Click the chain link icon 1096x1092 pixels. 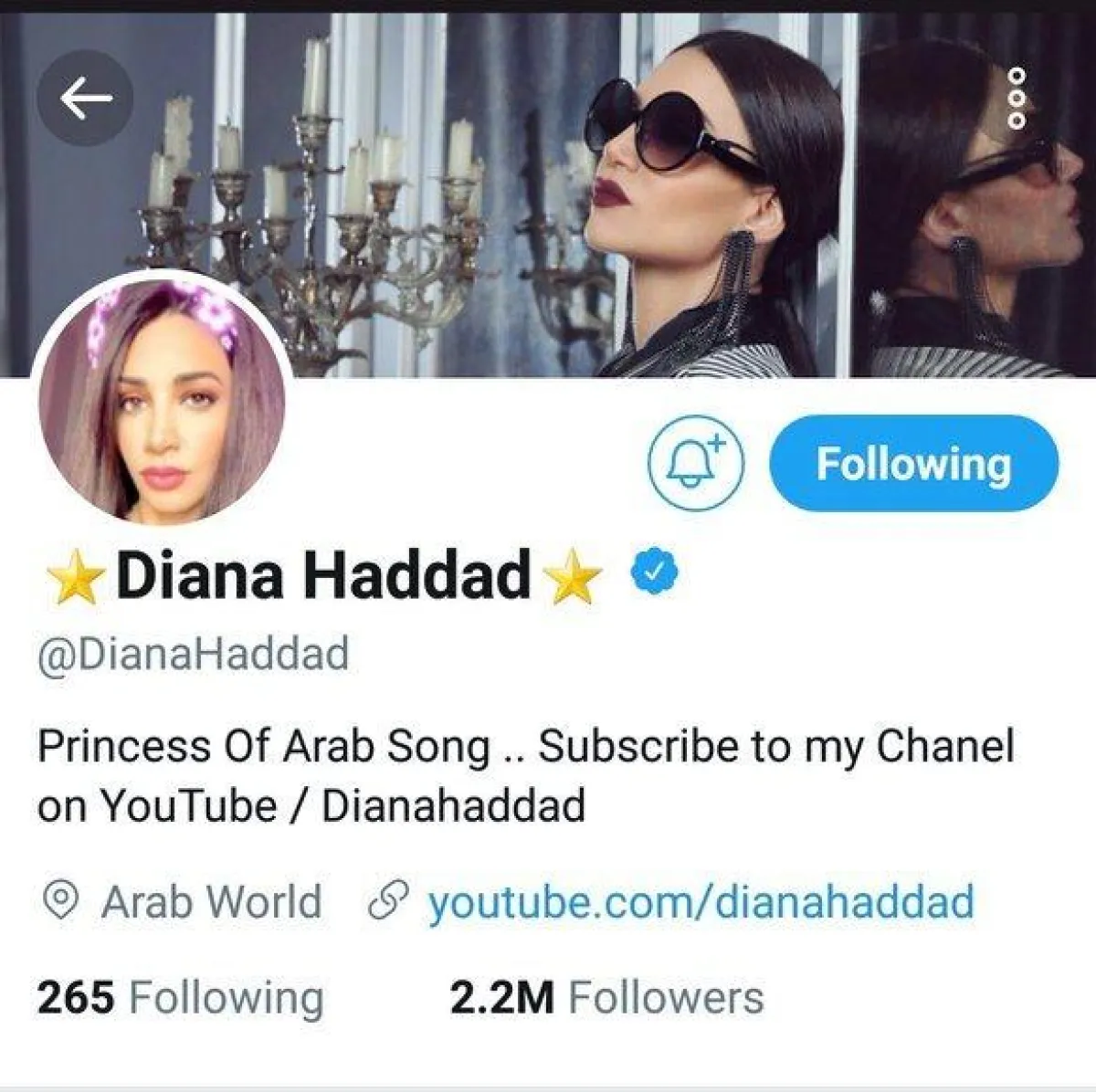click(386, 901)
